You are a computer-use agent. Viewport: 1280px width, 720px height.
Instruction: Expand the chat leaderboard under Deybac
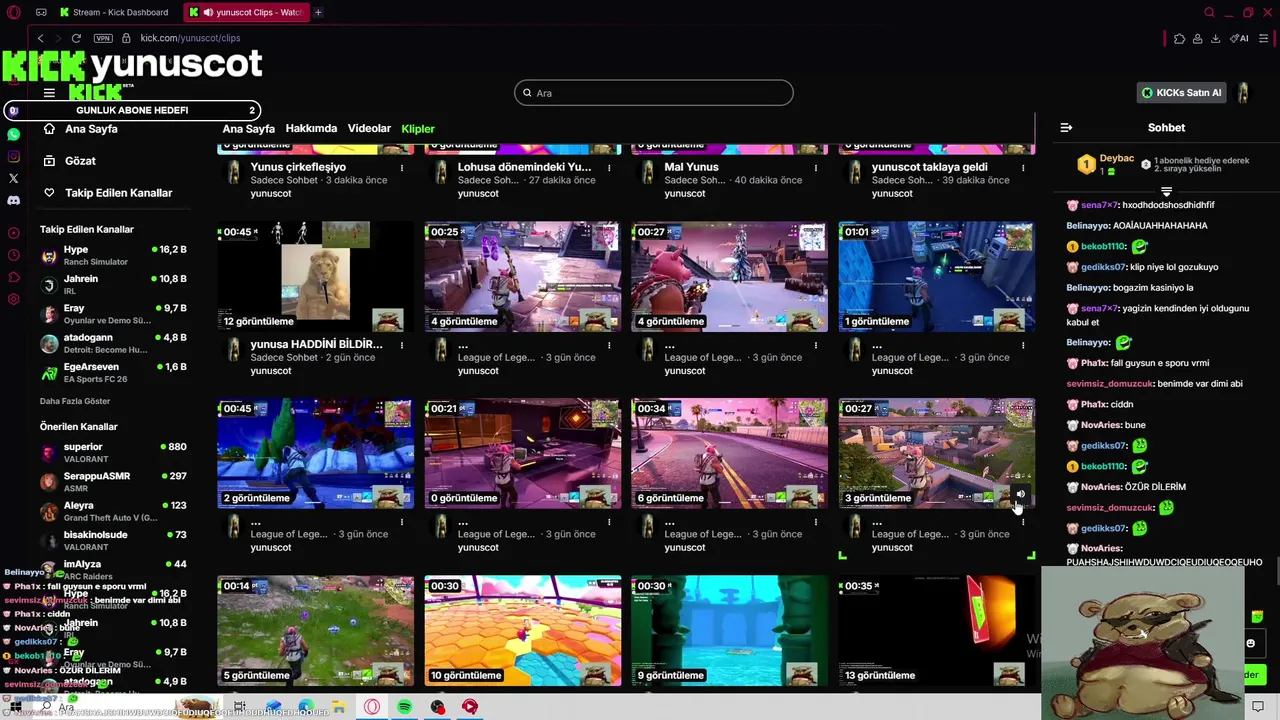pos(1166,191)
